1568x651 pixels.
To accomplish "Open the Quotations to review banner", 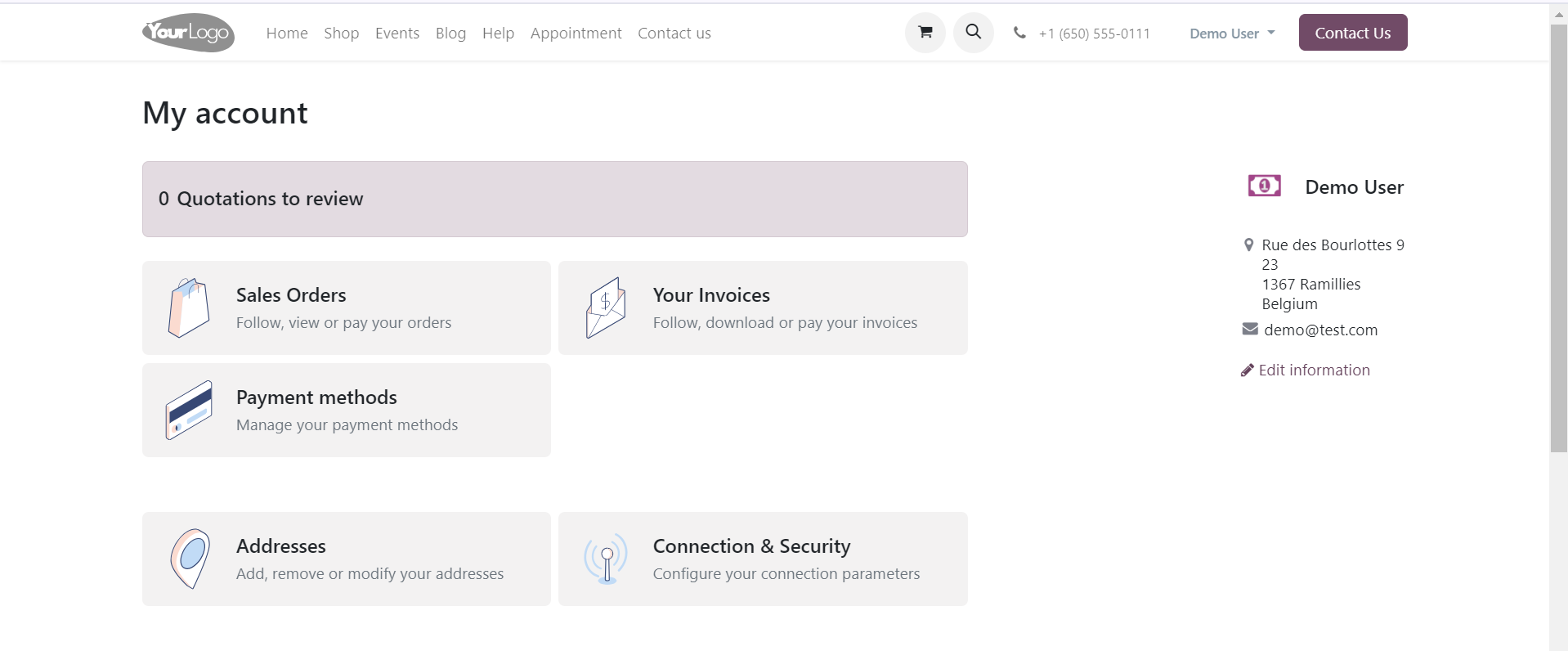I will (x=554, y=199).
